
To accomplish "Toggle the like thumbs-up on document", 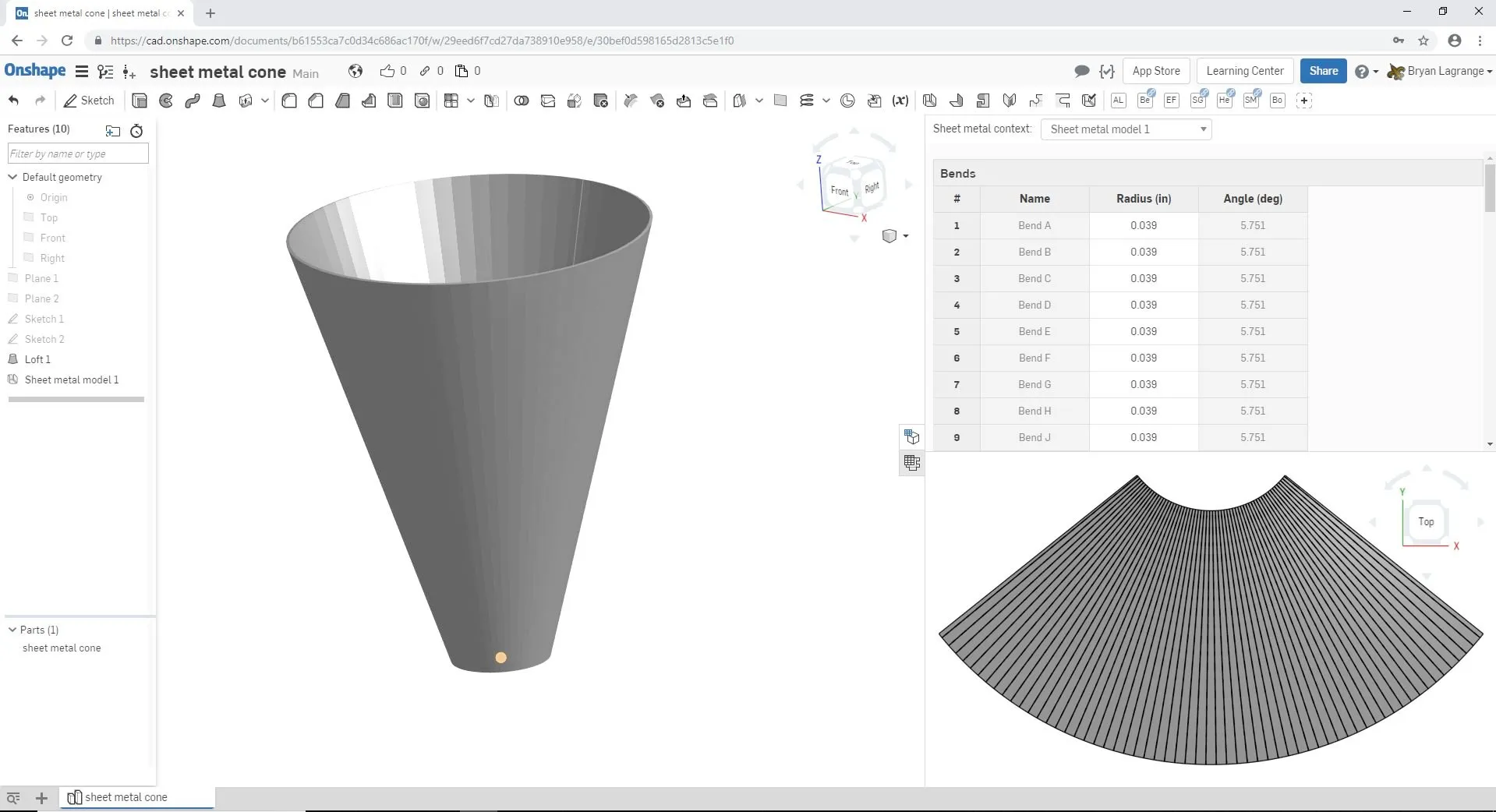I will (387, 71).
